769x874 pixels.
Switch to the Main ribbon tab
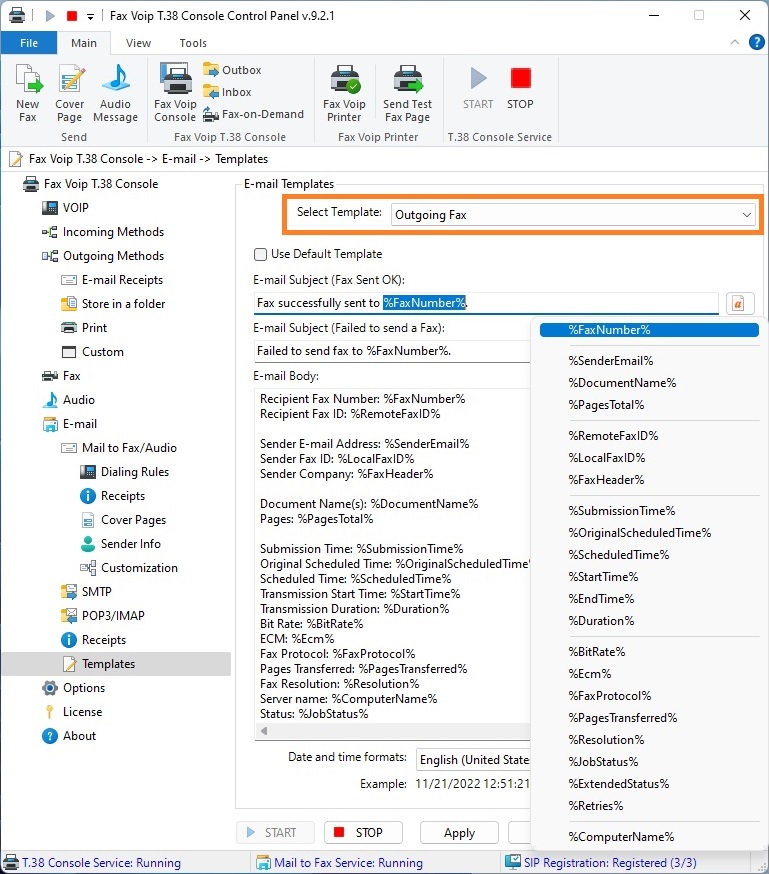pos(84,42)
